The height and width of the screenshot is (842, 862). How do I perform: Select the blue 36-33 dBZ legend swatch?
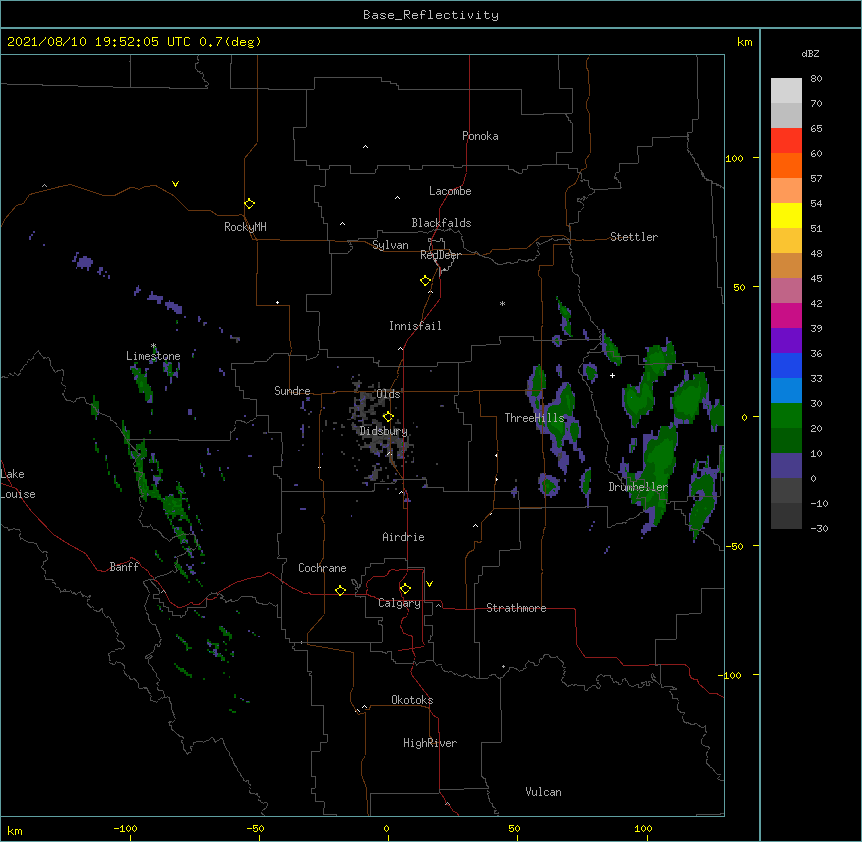tap(786, 366)
